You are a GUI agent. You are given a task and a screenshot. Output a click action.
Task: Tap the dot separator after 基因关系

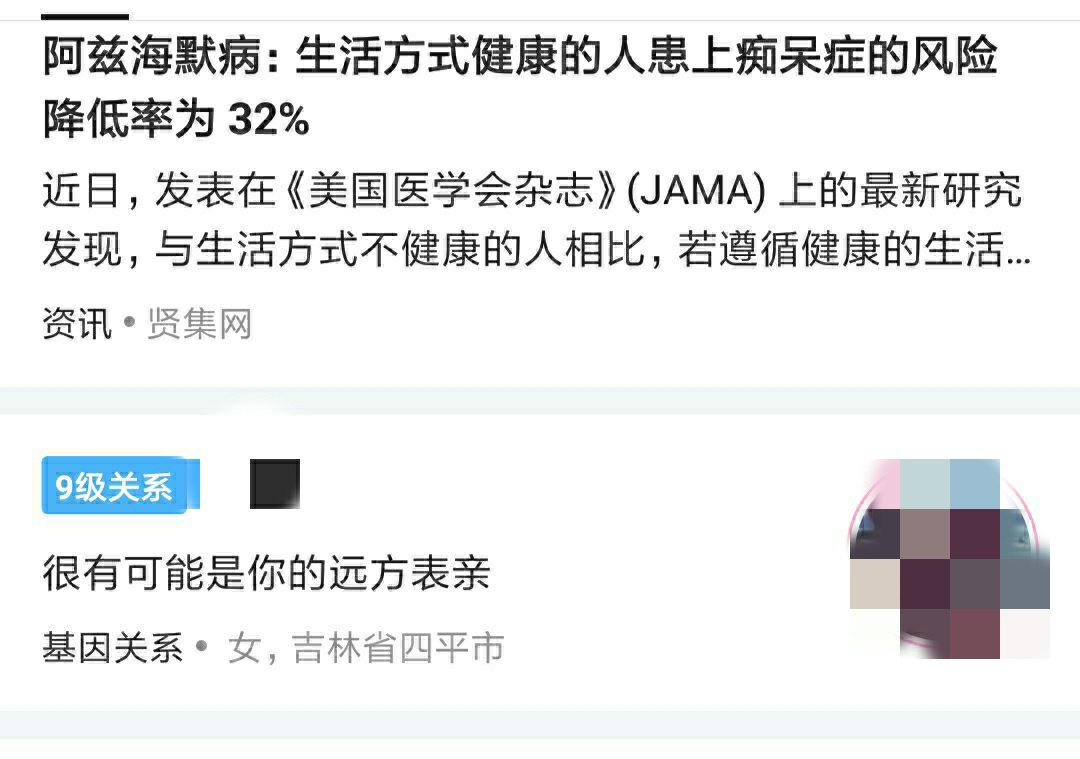[x=202, y=646]
